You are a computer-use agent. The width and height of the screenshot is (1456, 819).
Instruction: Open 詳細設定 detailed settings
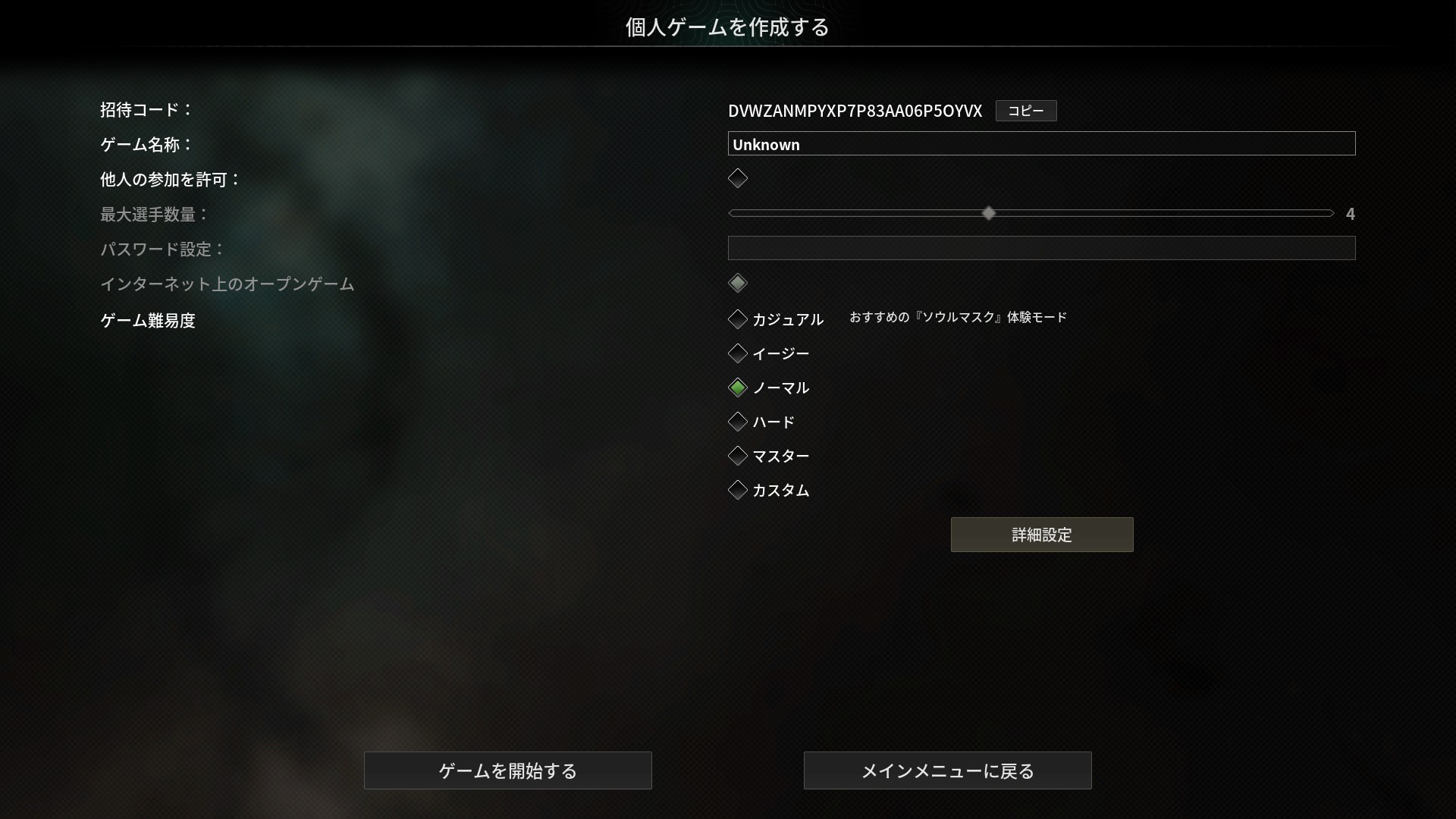pos(1042,535)
